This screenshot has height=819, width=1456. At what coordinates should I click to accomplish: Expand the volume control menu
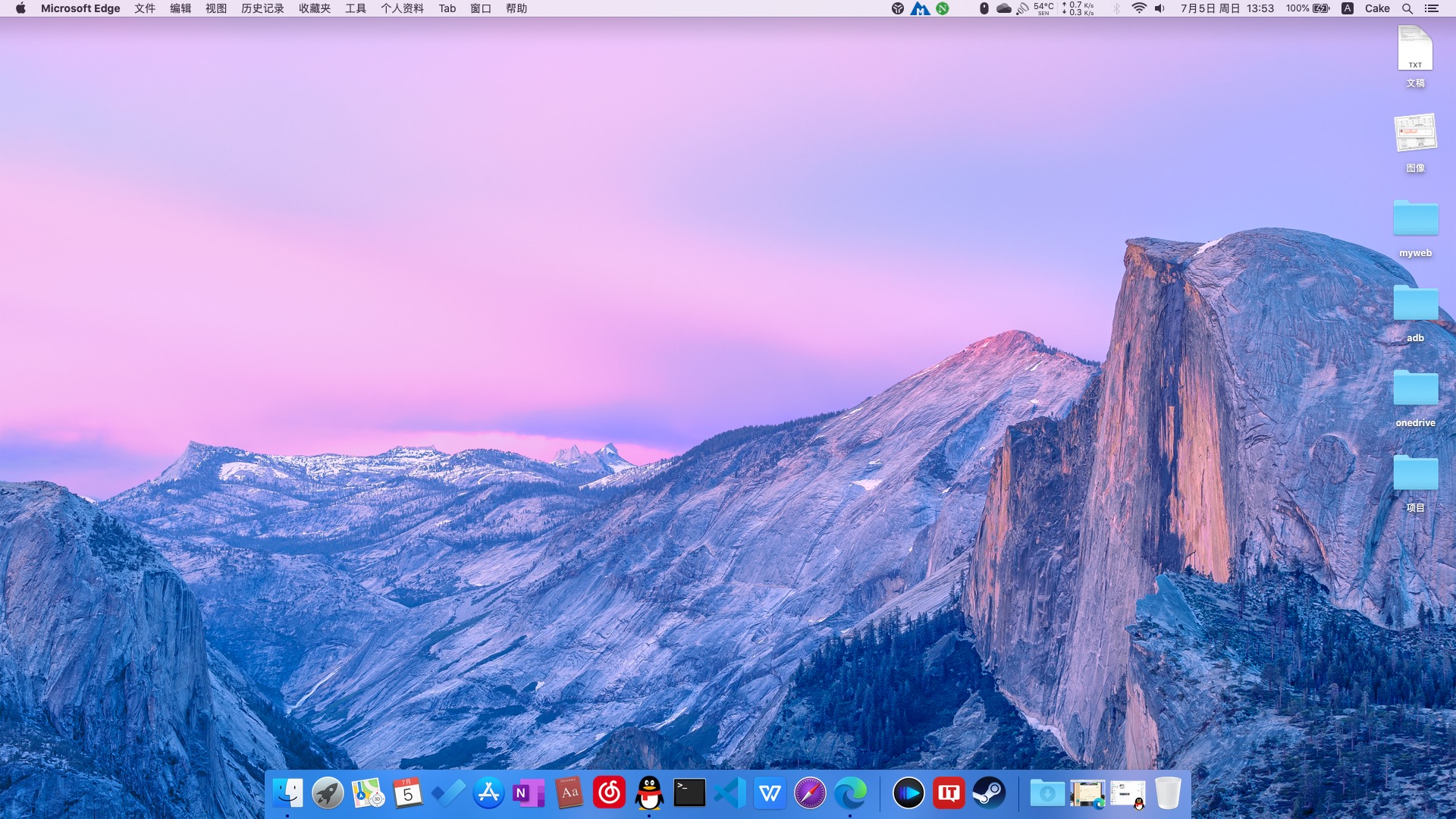coord(1159,8)
